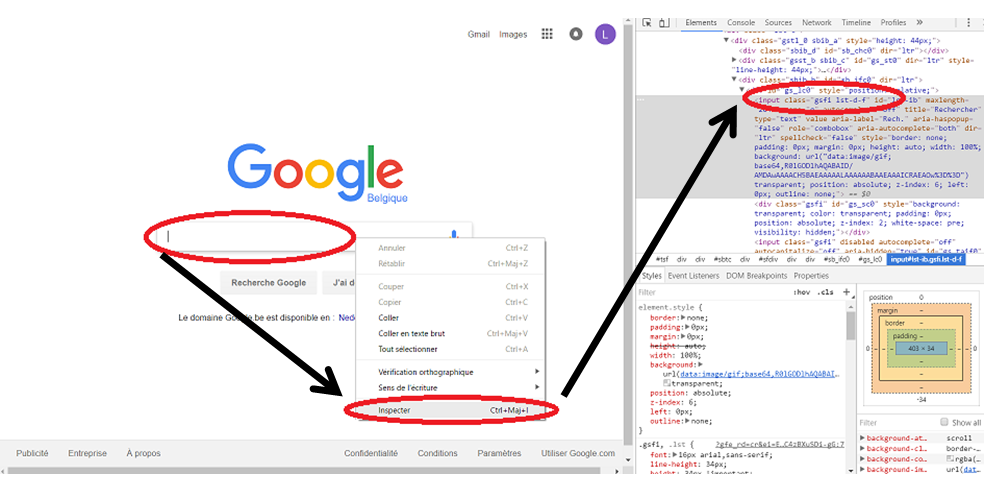The width and height of the screenshot is (987, 480).
Task: Open the ?gfe_rd stylesheet source link
Action: [780, 444]
